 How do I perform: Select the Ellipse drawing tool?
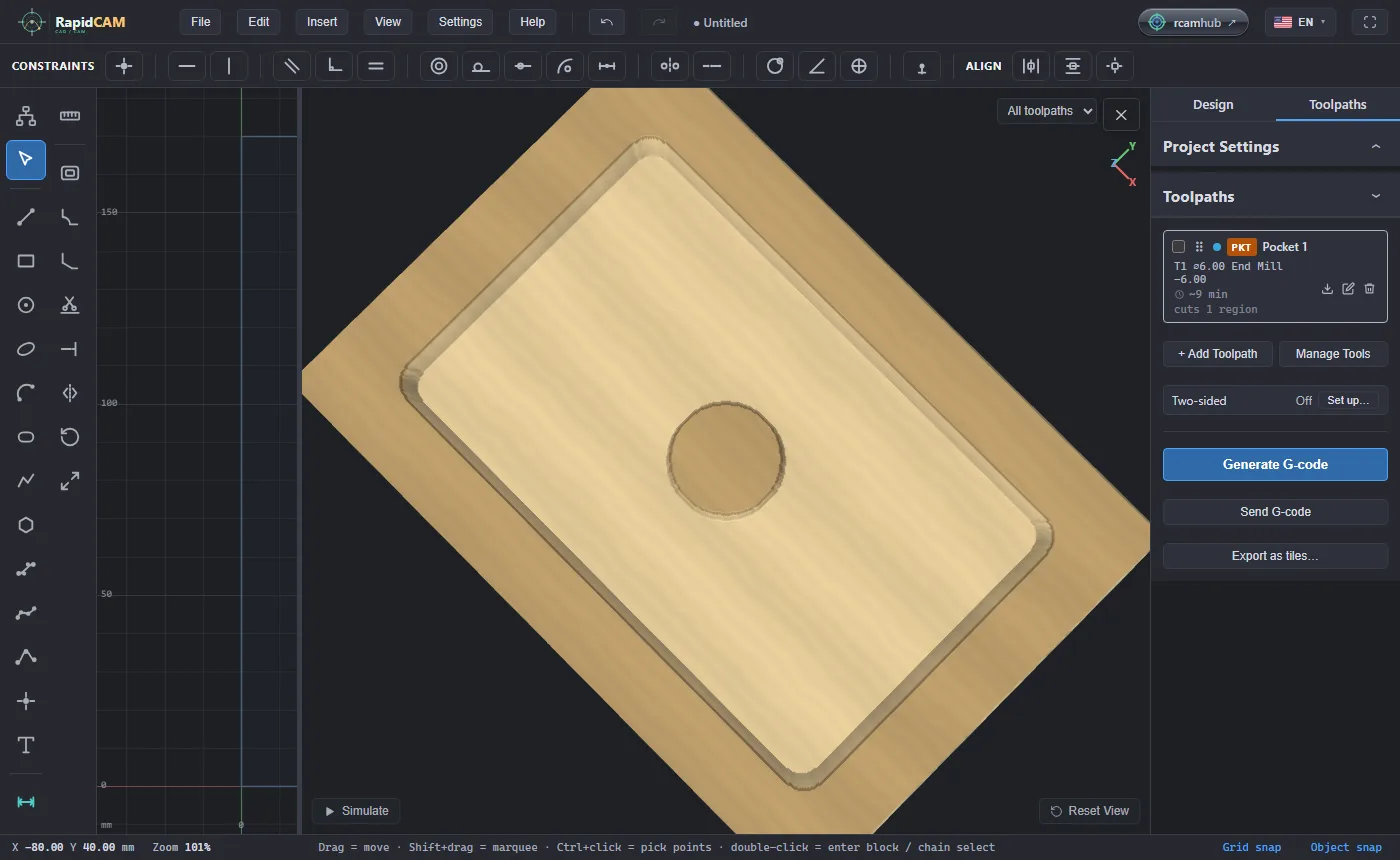26,349
